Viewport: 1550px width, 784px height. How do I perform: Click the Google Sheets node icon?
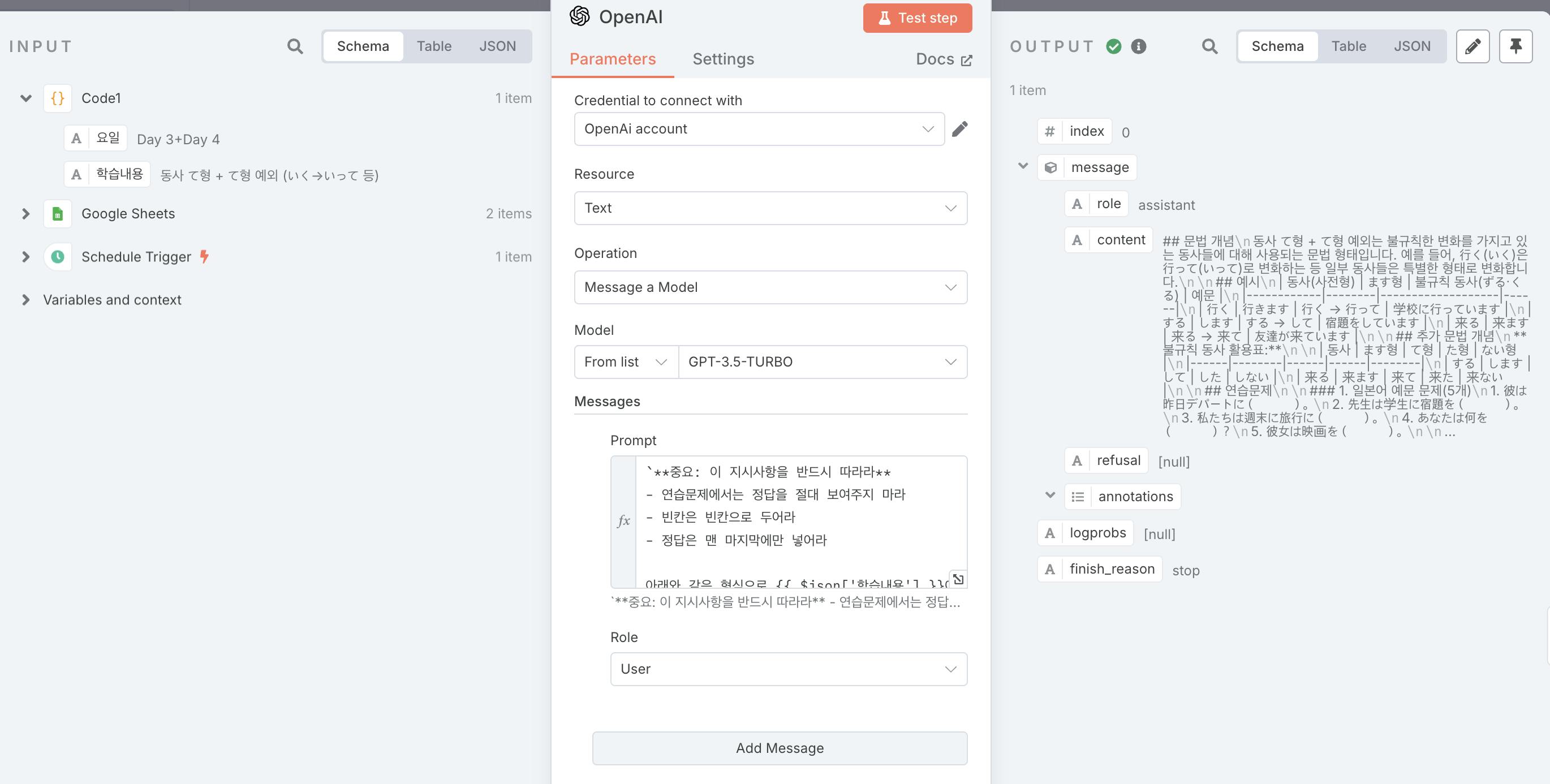coord(58,214)
